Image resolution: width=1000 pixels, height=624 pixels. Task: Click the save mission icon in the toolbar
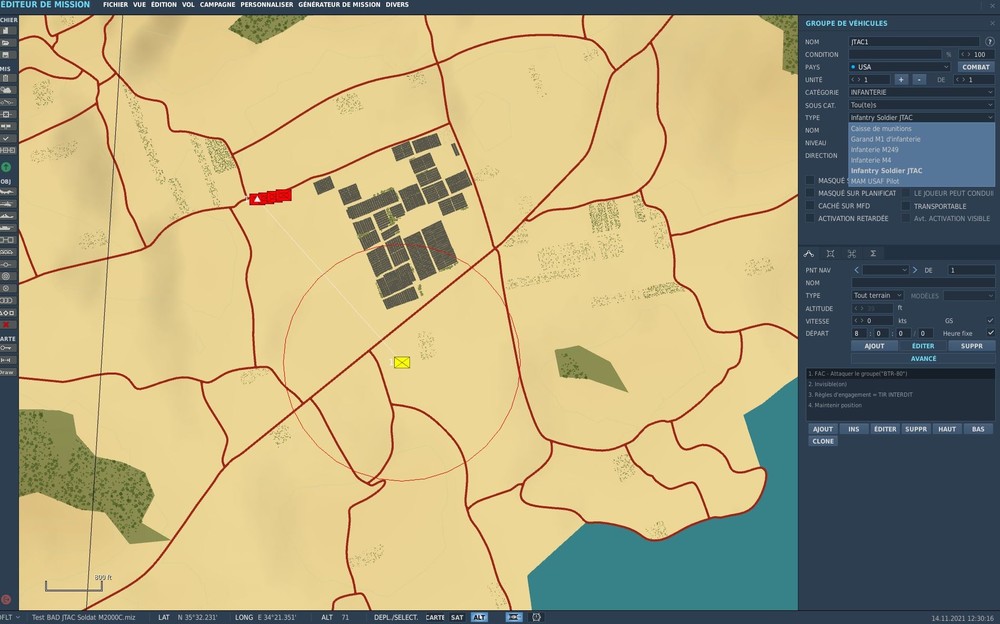pos(7,53)
